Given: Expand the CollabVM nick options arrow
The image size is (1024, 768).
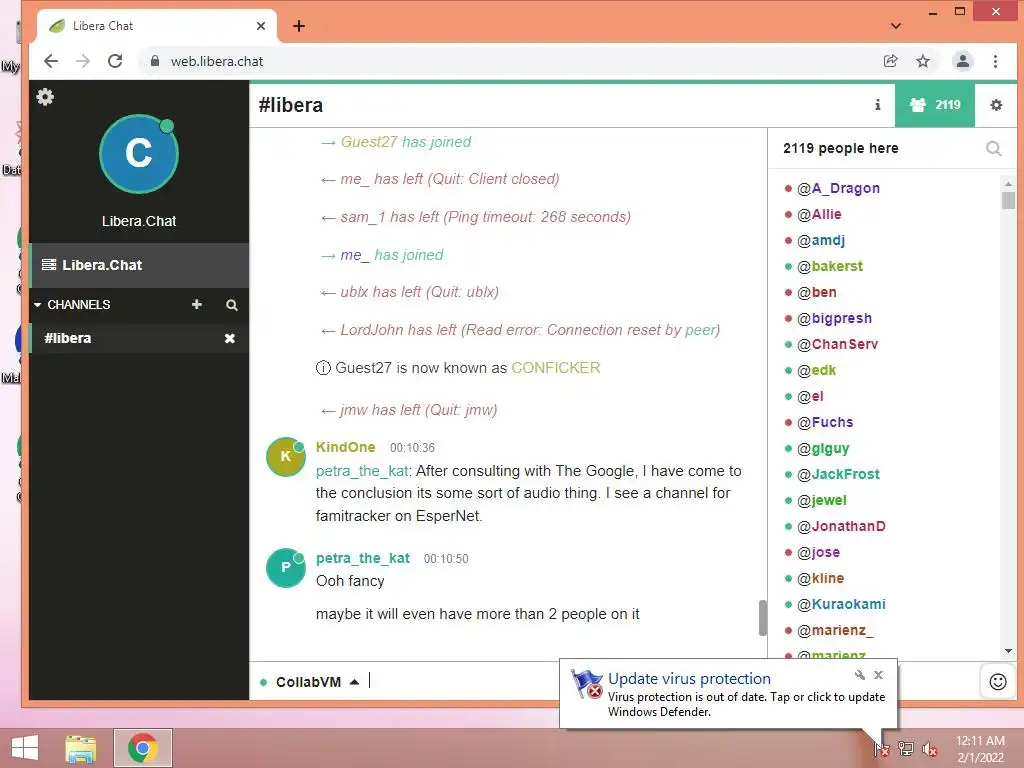Looking at the screenshot, I should (x=354, y=682).
